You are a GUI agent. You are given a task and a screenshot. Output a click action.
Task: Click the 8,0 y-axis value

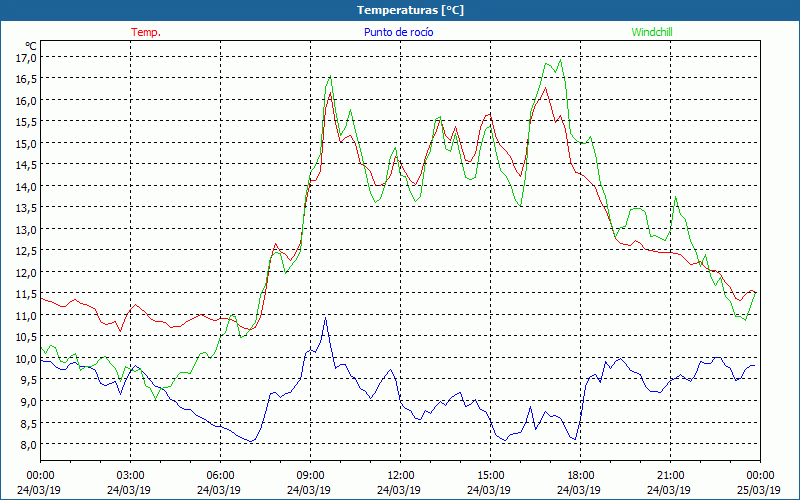pyautogui.click(x=28, y=444)
